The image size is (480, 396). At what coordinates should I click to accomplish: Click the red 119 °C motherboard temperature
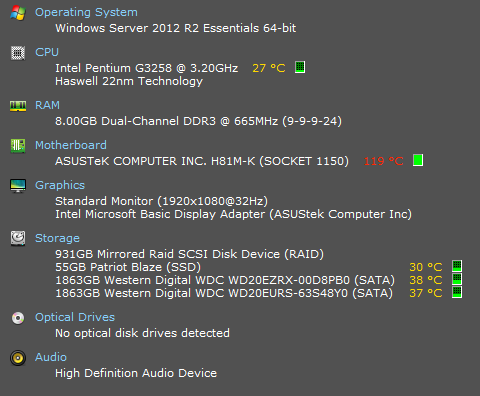click(x=384, y=161)
